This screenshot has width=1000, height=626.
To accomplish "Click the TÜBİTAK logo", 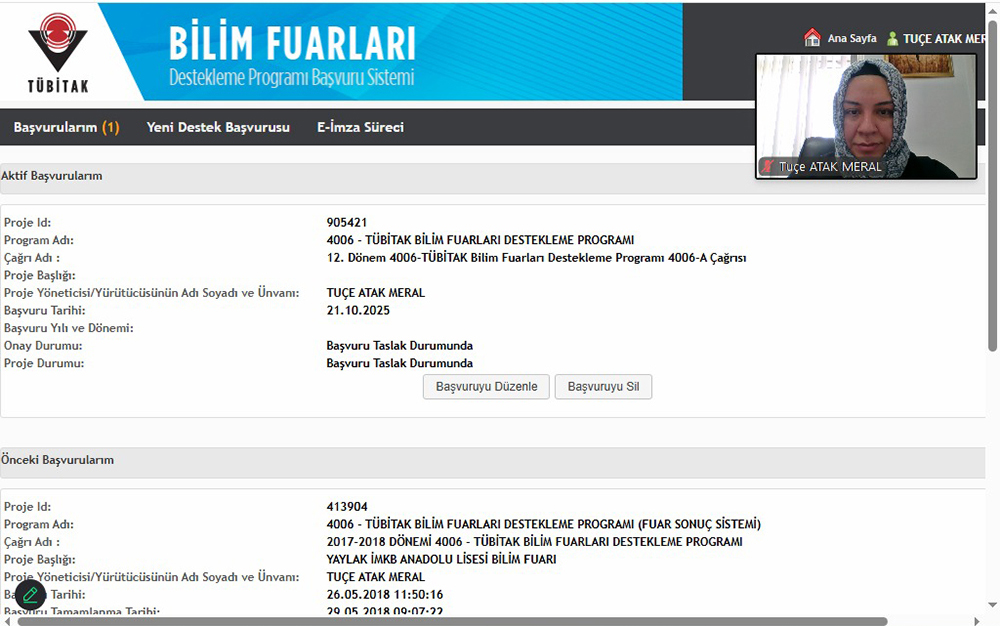I will click(57, 53).
